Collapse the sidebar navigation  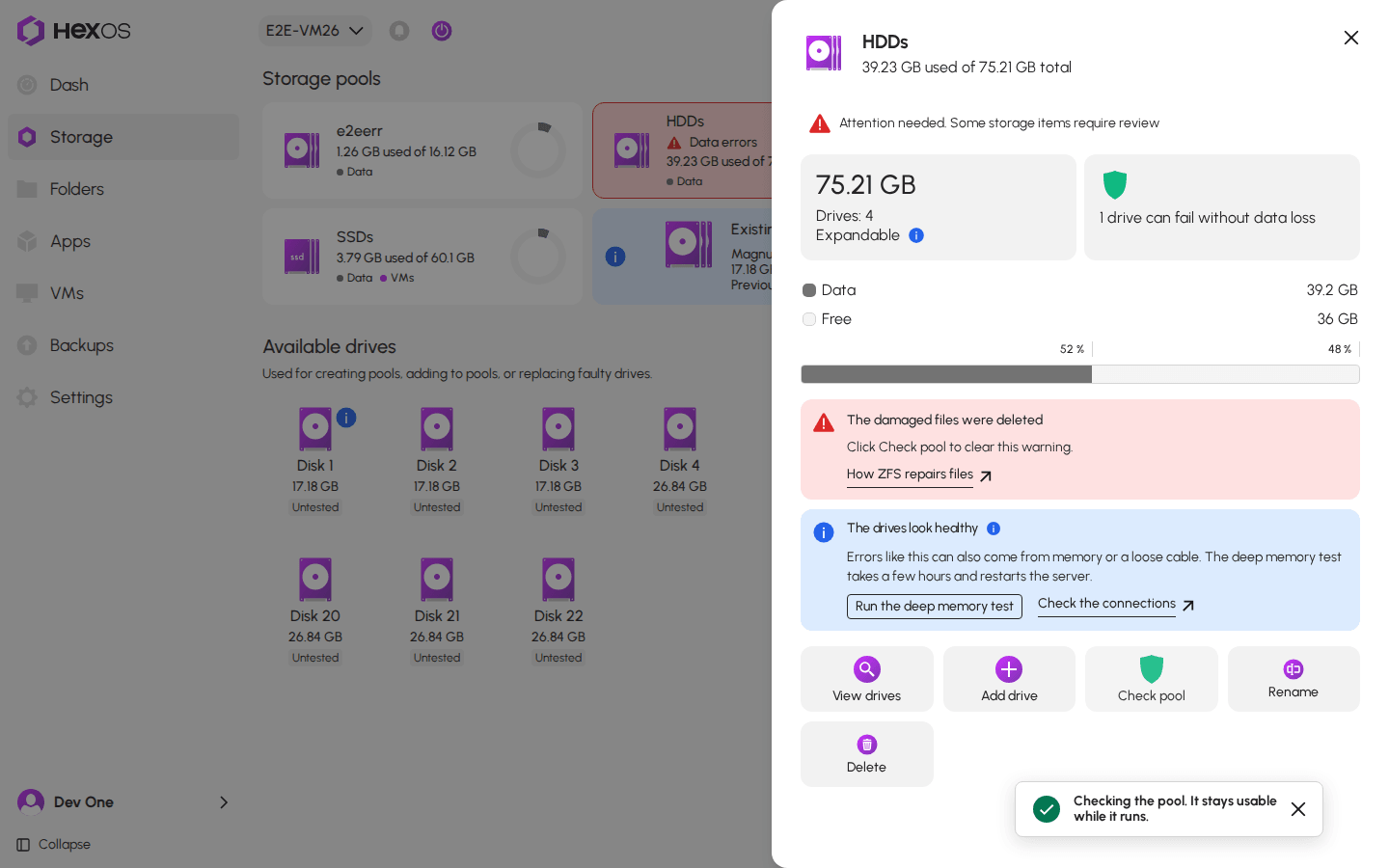[54, 845]
